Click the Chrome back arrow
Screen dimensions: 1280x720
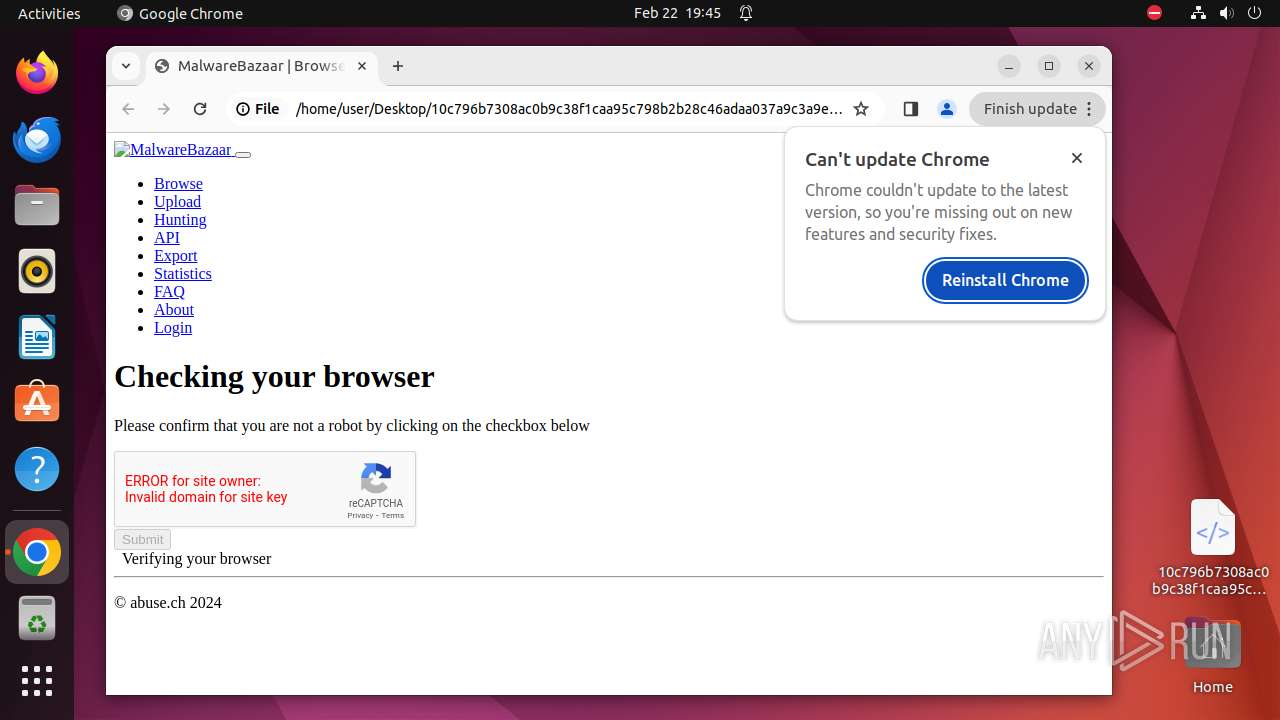pos(128,109)
